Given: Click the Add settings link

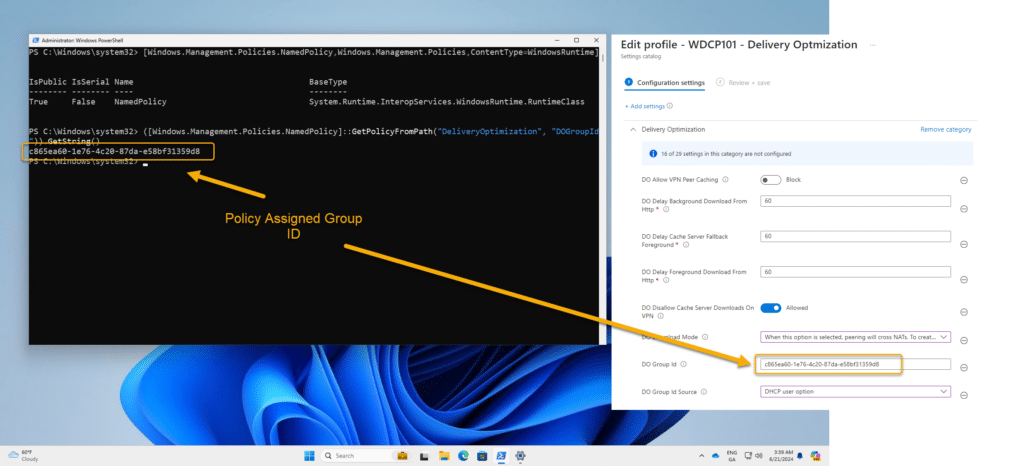Looking at the screenshot, I should [645, 106].
